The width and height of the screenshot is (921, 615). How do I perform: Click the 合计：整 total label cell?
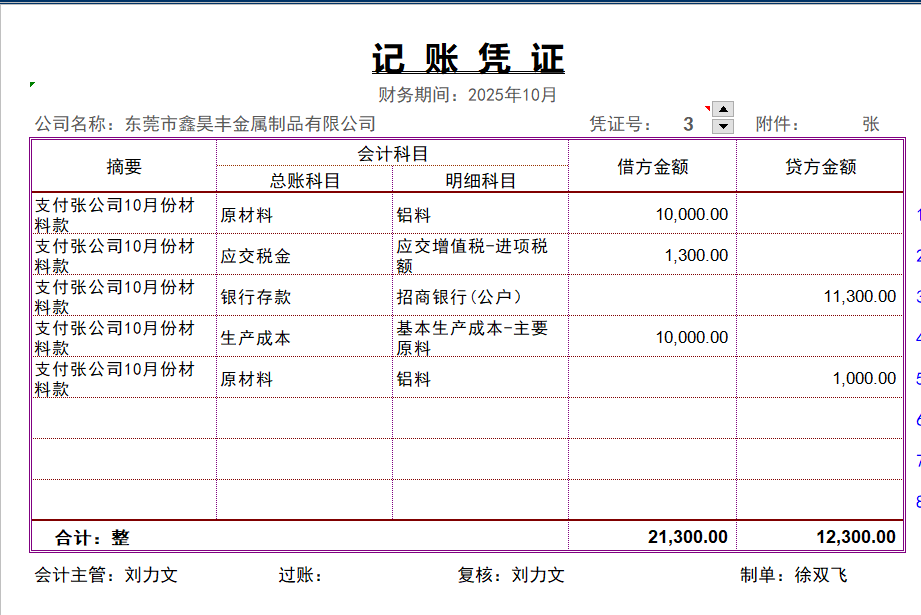(93, 536)
